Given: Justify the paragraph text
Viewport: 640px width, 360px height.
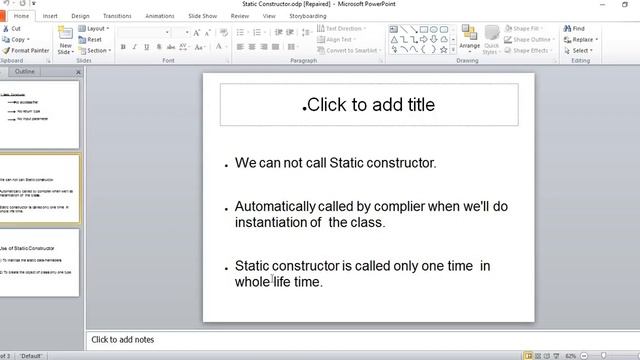Looking at the screenshot, I should click(x=276, y=47).
